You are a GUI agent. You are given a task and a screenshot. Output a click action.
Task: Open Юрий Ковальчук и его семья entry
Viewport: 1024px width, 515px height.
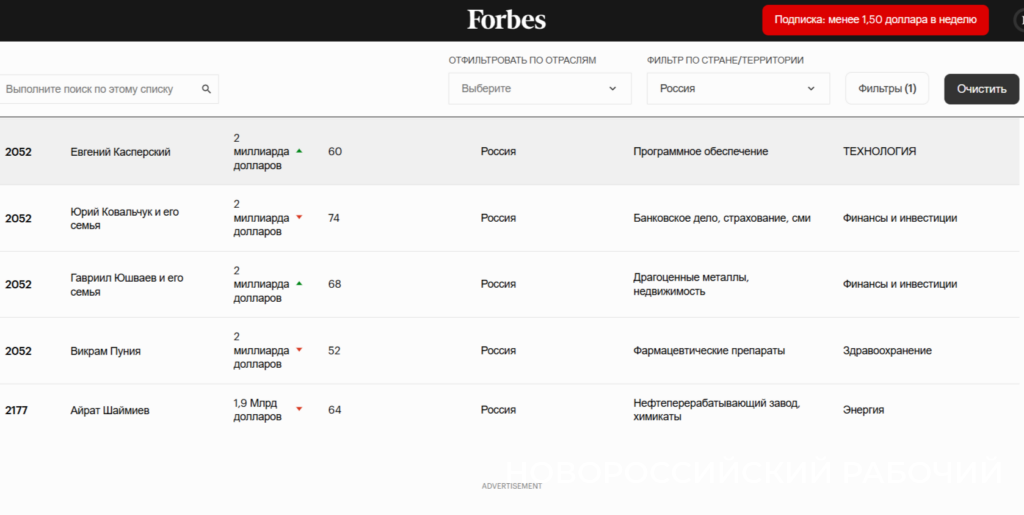point(124,218)
